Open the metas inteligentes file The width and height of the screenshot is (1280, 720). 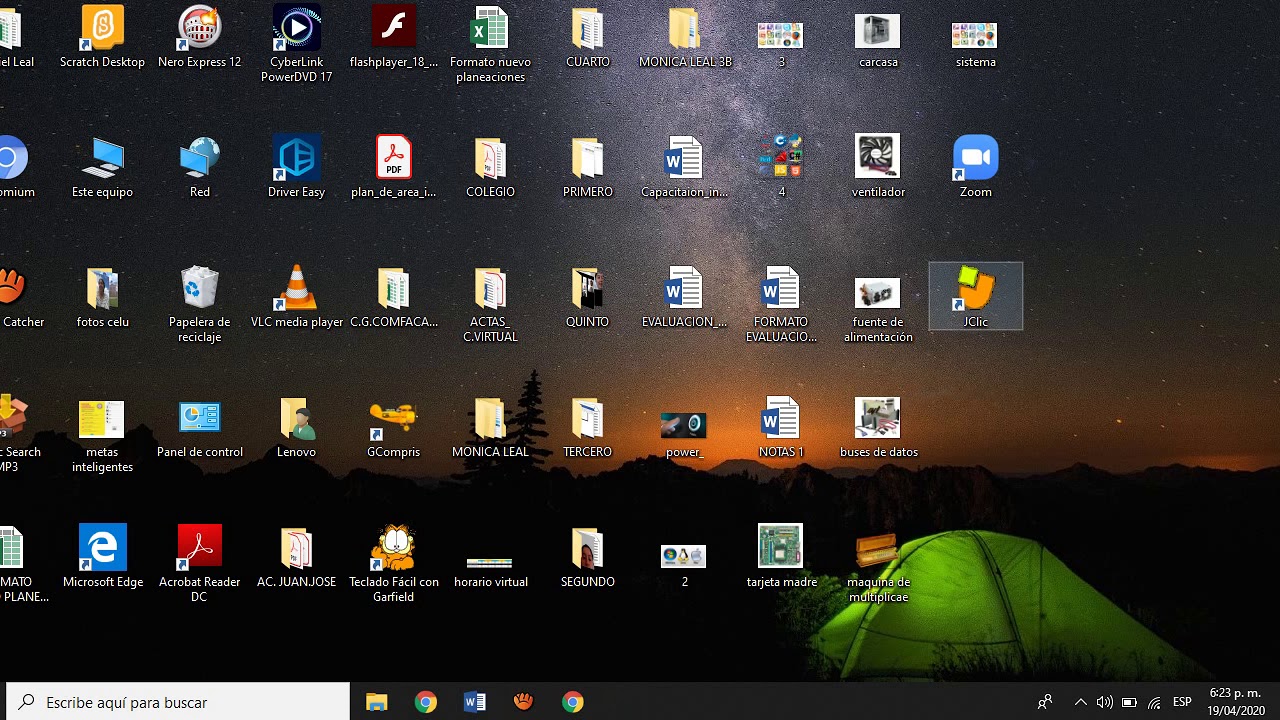tap(102, 435)
